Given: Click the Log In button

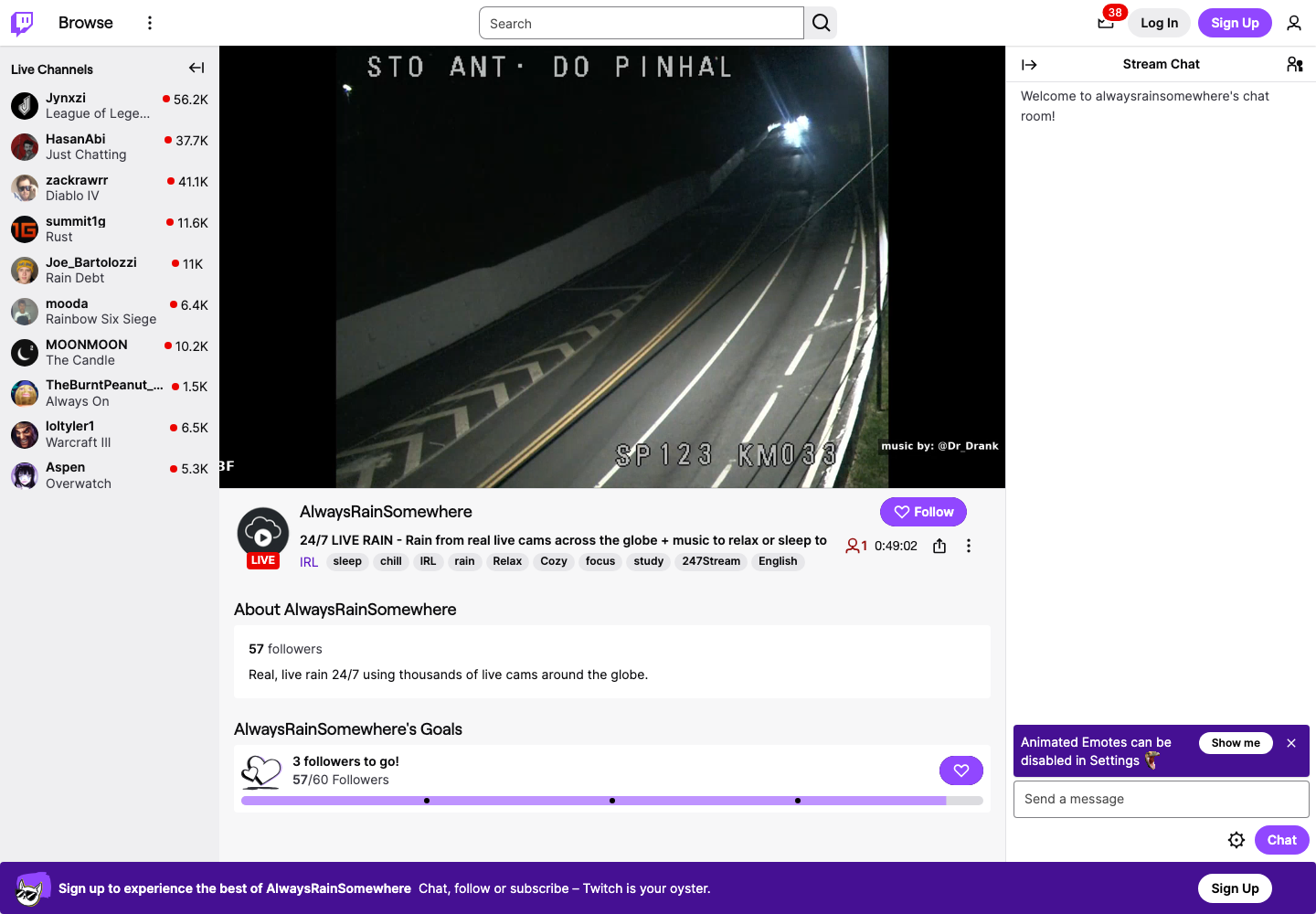Looking at the screenshot, I should coord(1159,23).
